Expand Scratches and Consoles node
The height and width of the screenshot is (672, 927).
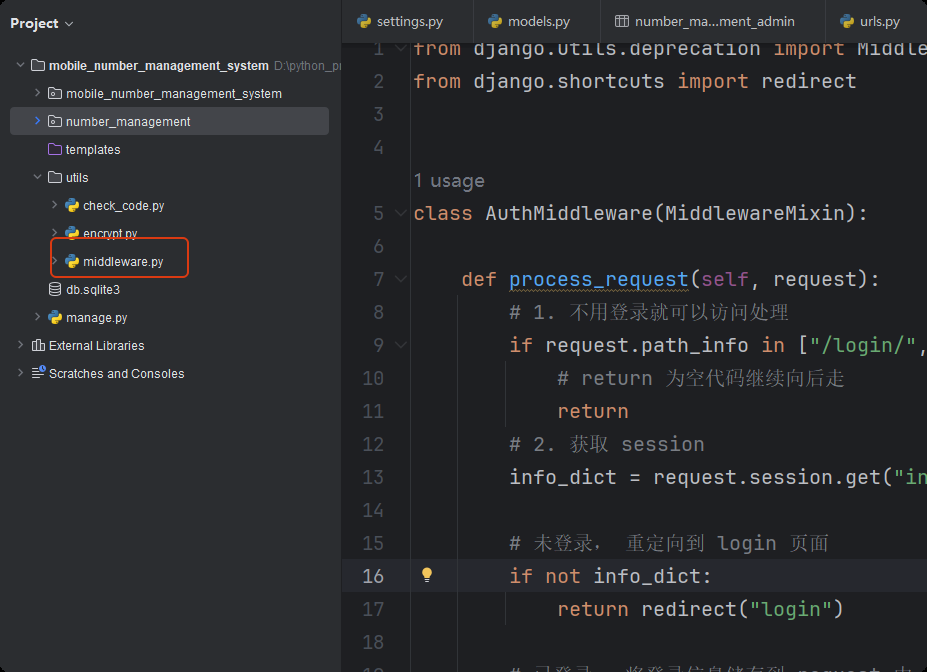[x=21, y=373]
